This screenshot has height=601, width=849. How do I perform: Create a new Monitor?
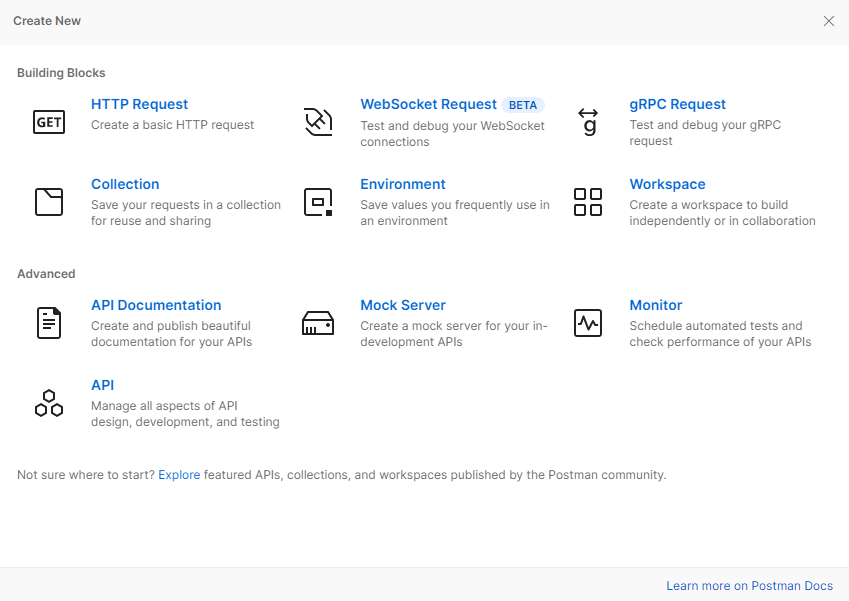[656, 305]
